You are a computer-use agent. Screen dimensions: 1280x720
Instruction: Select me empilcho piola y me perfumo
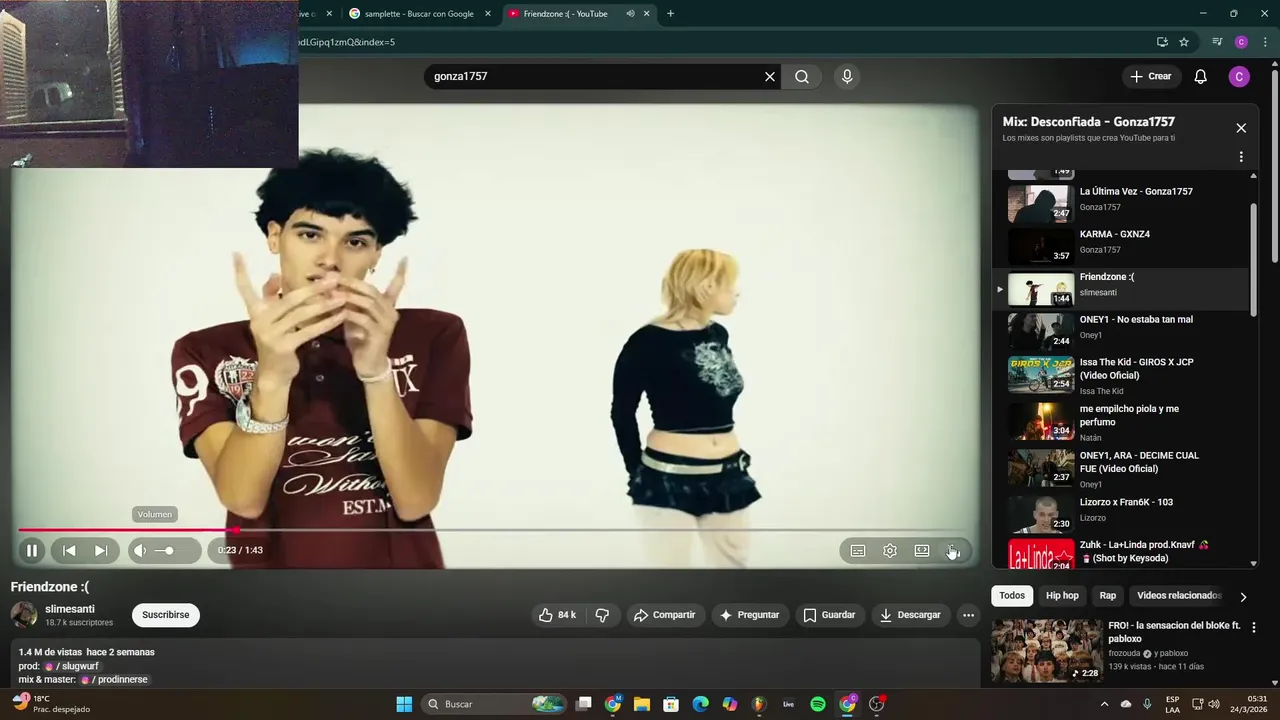pyautogui.click(x=1120, y=422)
